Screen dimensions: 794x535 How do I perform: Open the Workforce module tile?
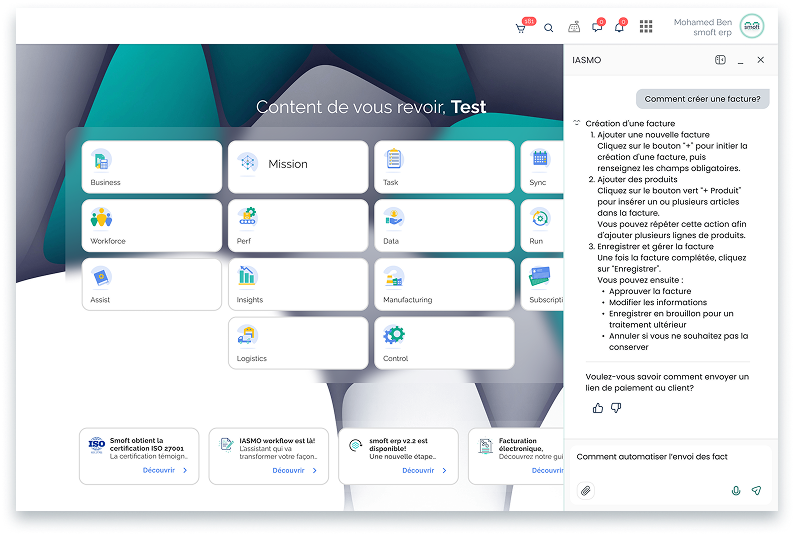152,226
